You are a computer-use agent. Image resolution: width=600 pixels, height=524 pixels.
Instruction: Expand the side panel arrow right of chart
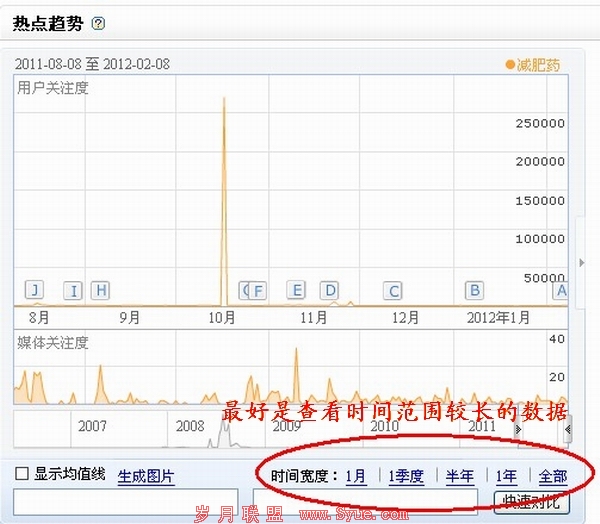click(x=582, y=263)
